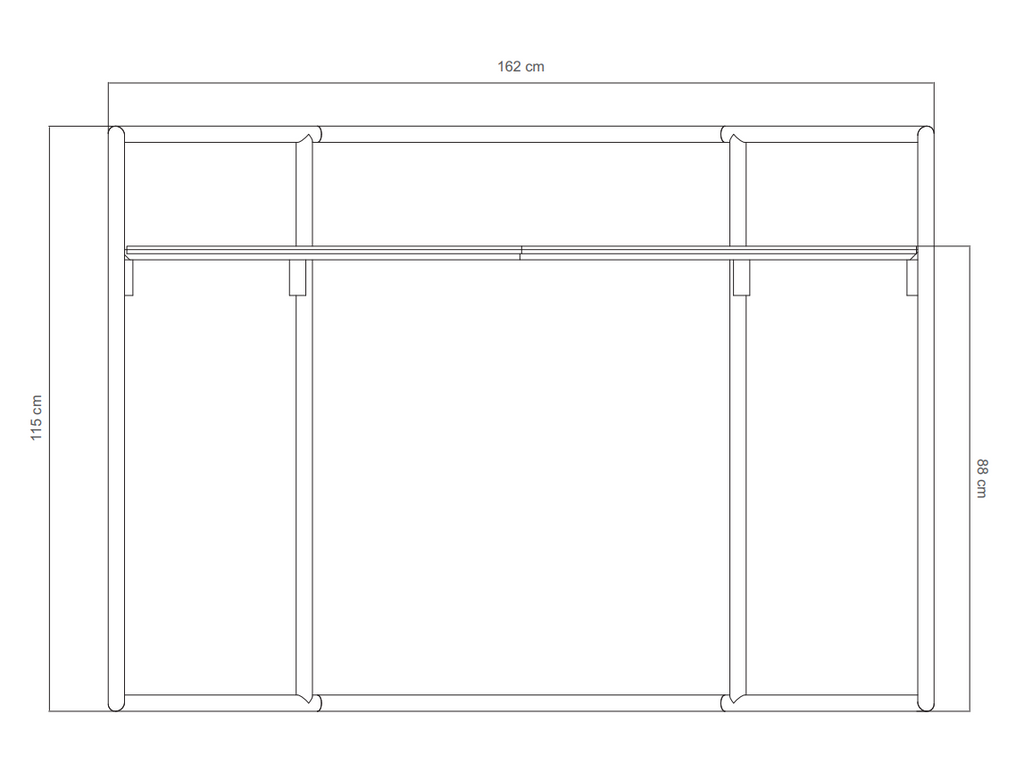Click the top rail's center section

(x=521, y=135)
